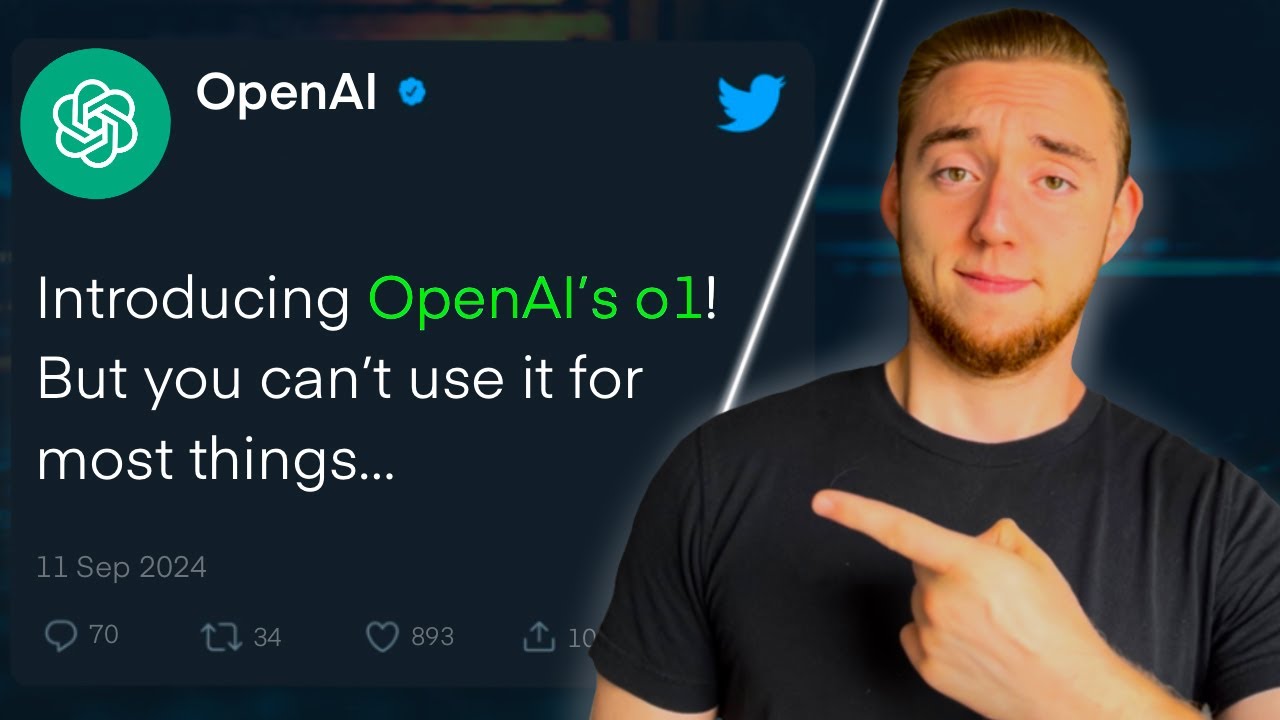This screenshot has height=720, width=1280.
Task: Click the share upload icon
Action: [540, 637]
